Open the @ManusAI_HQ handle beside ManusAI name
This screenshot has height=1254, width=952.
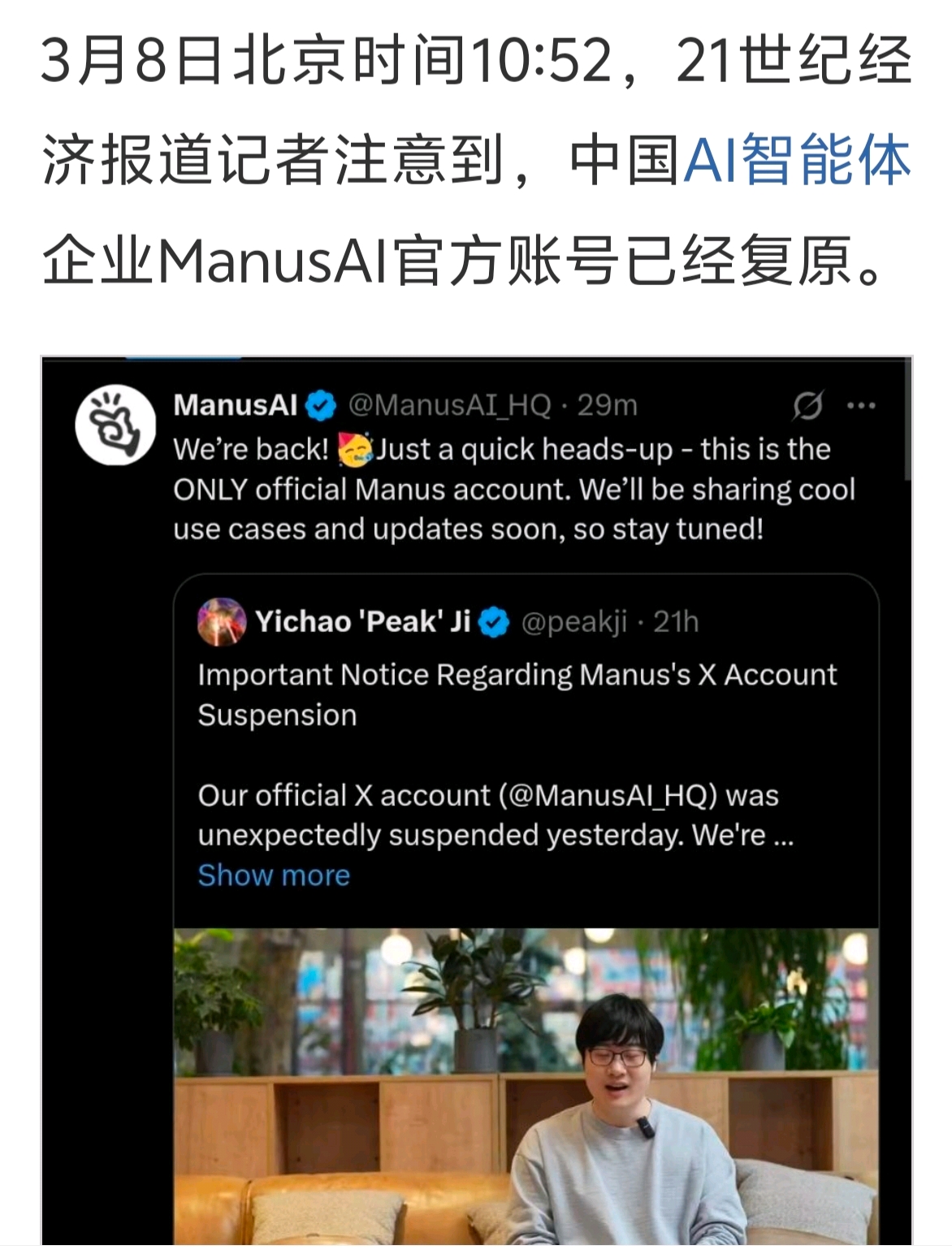[x=450, y=405]
